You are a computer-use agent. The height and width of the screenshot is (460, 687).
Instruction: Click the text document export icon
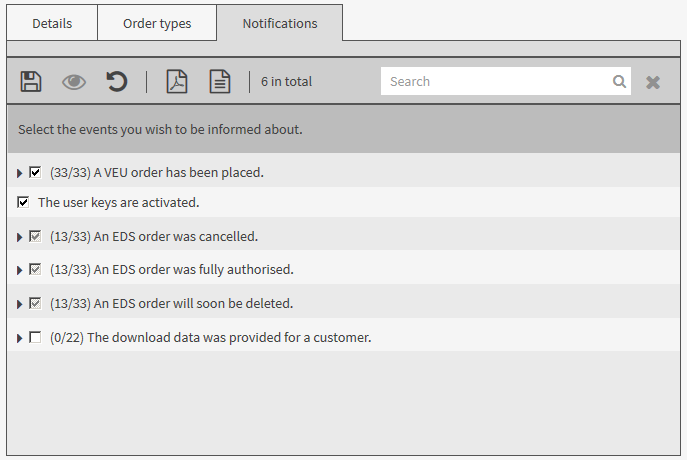click(220, 81)
